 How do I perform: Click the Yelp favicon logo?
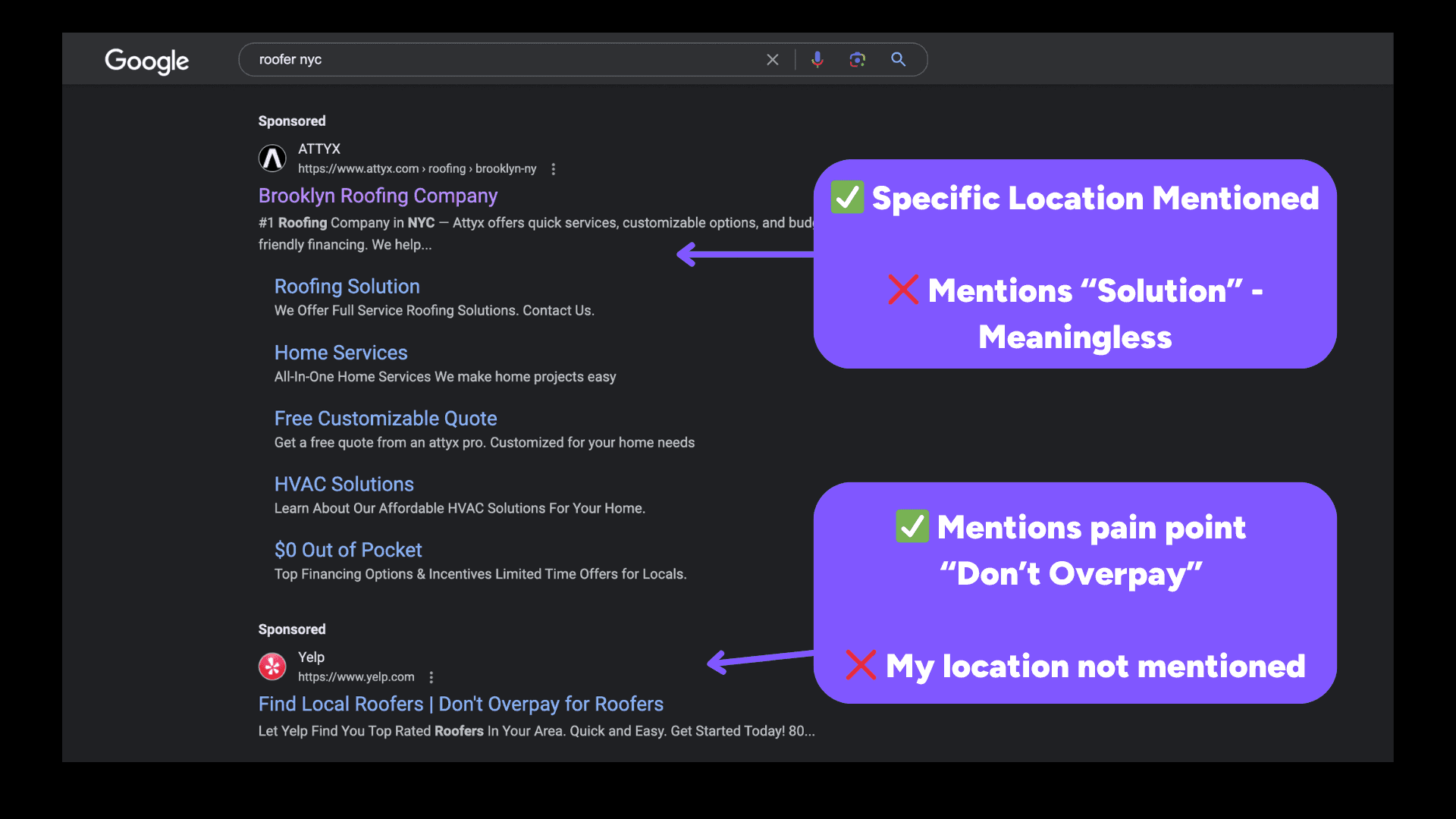[272, 667]
